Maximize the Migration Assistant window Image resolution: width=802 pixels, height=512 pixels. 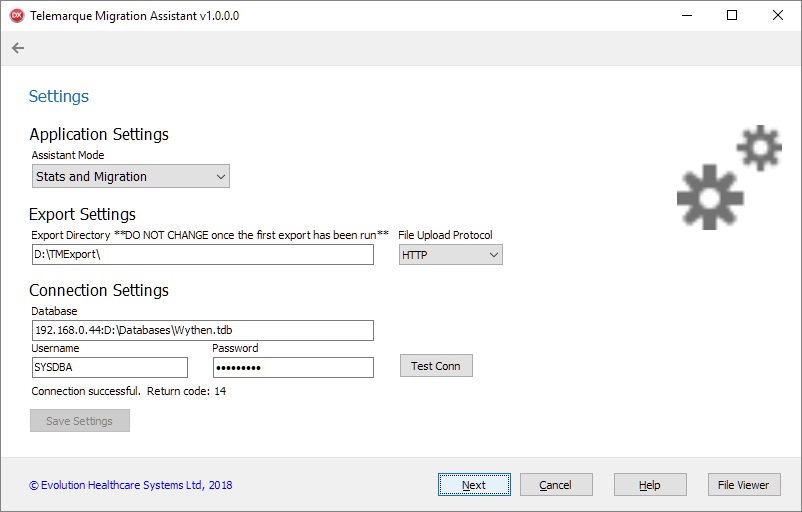click(732, 16)
